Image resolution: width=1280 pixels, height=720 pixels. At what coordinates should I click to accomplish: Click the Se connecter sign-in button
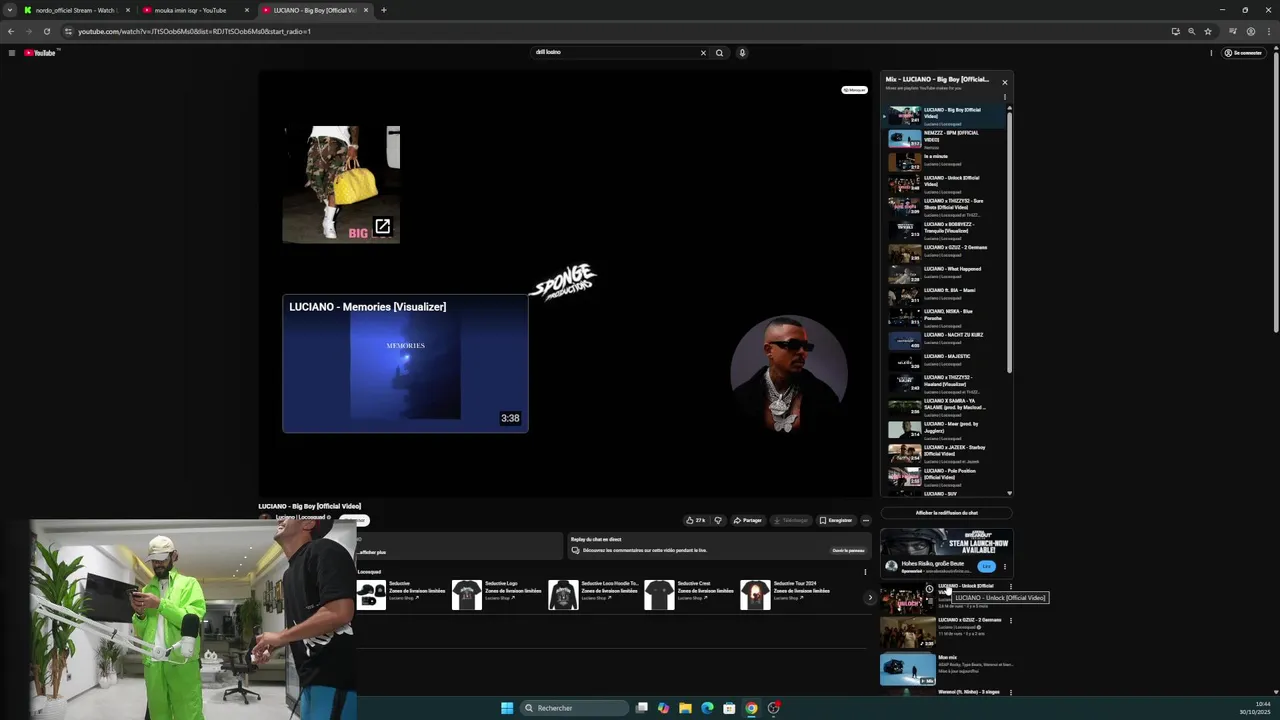pyautogui.click(x=1244, y=53)
